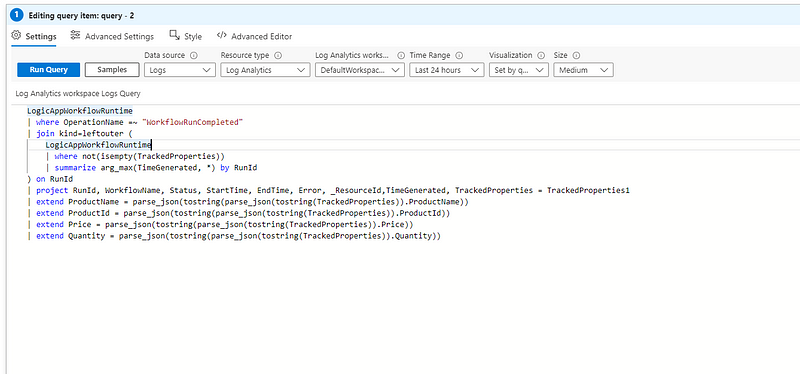This screenshot has height=374, width=800.
Task: Click the extend Price line
Action: [x=220, y=225]
